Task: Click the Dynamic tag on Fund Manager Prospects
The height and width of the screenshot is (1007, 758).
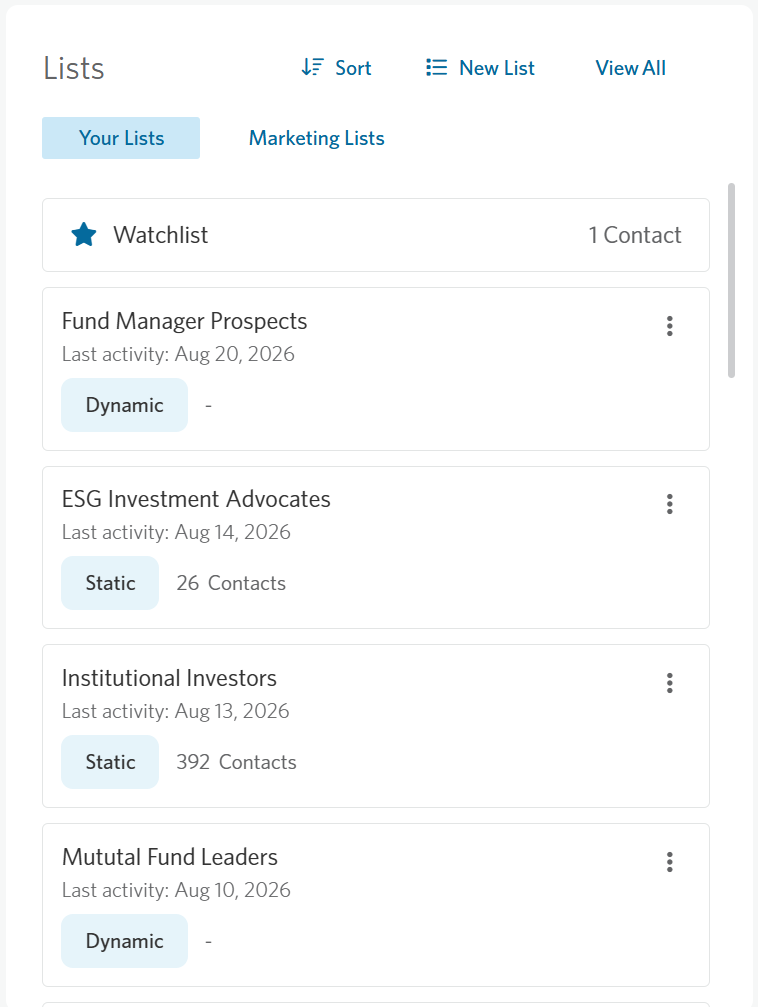Action: (125, 405)
